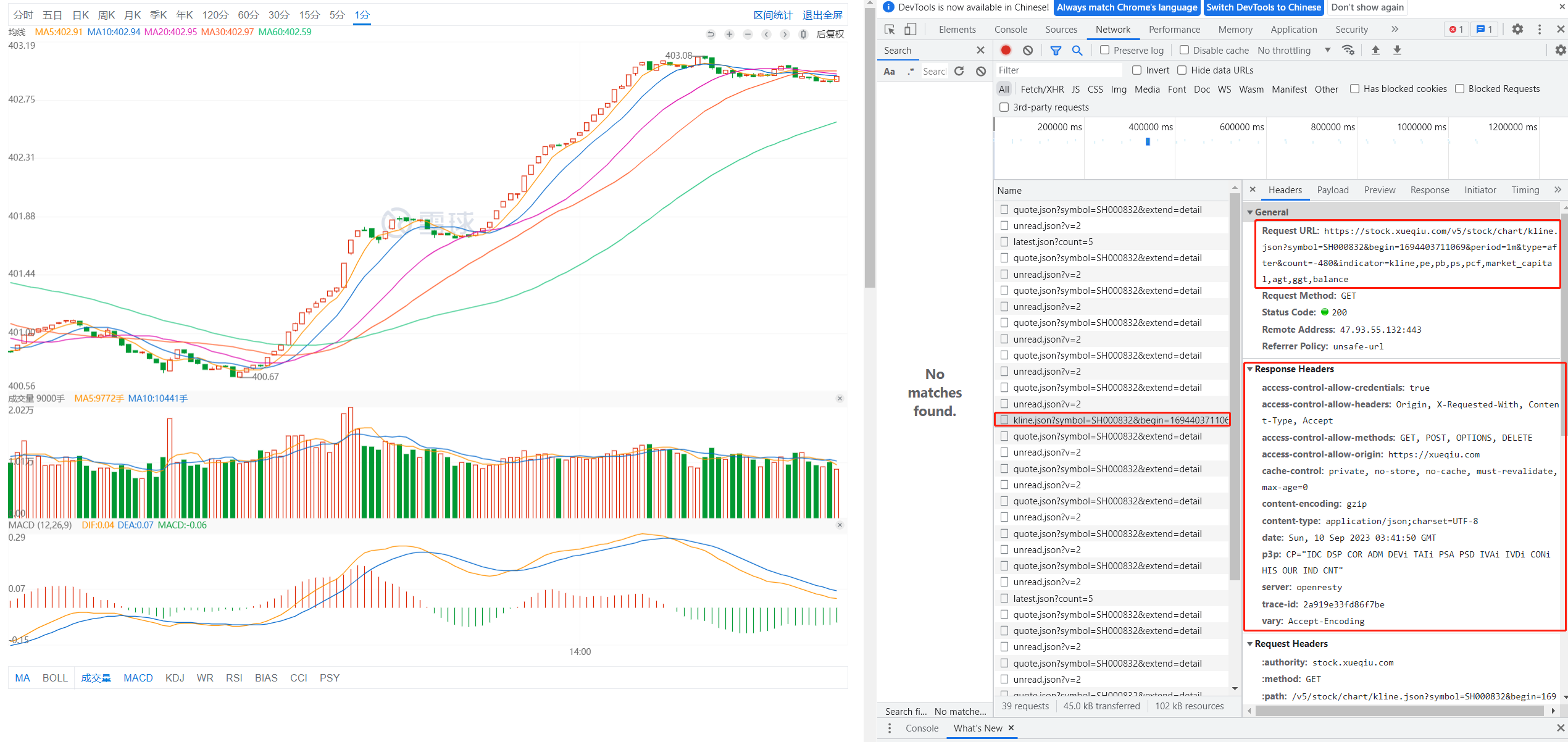The image size is (1568, 742).
Task: Click chart undo arrow icon
Action: pos(711,35)
